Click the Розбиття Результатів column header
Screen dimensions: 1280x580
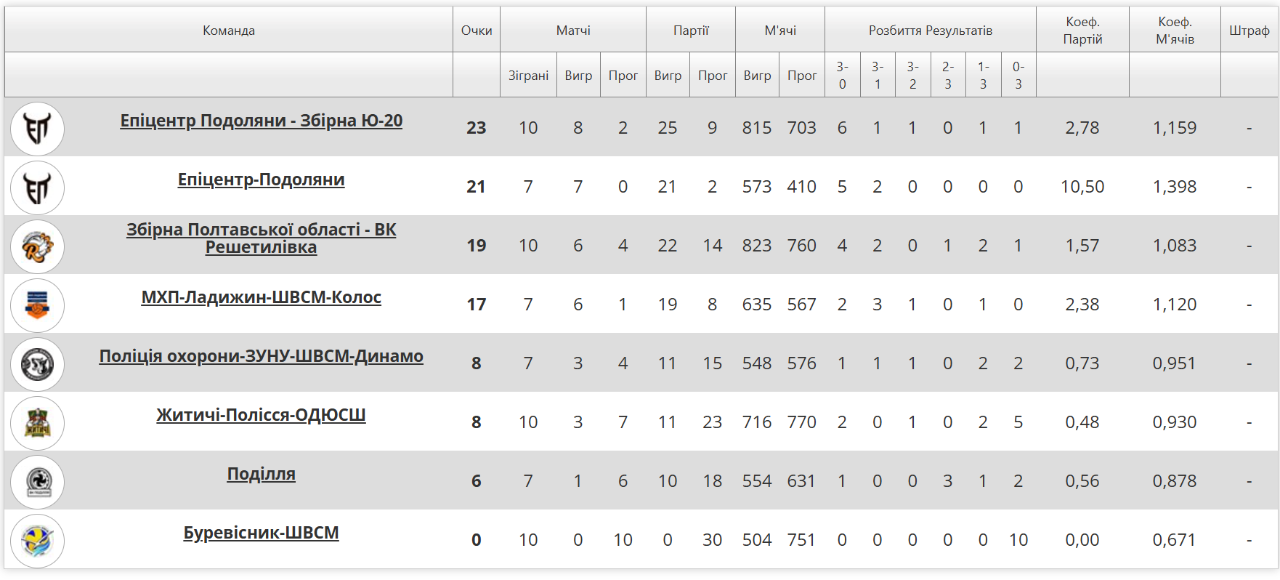[930, 30]
